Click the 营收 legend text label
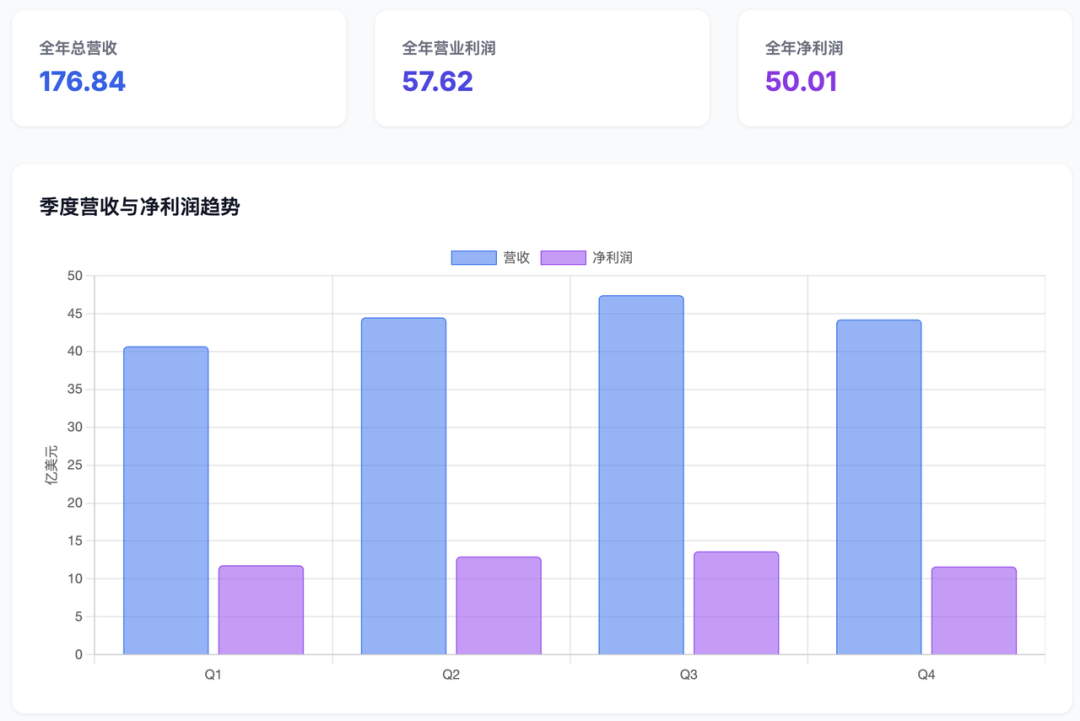The image size is (1080, 721). coord(516,258)
